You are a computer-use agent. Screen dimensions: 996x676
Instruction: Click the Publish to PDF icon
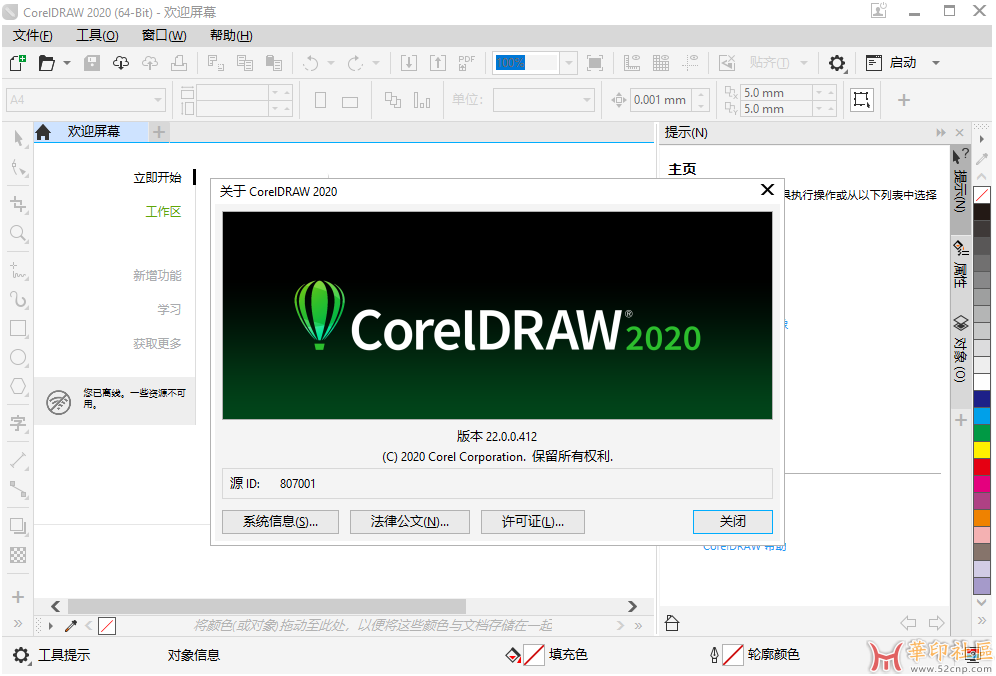click(467, 62)
